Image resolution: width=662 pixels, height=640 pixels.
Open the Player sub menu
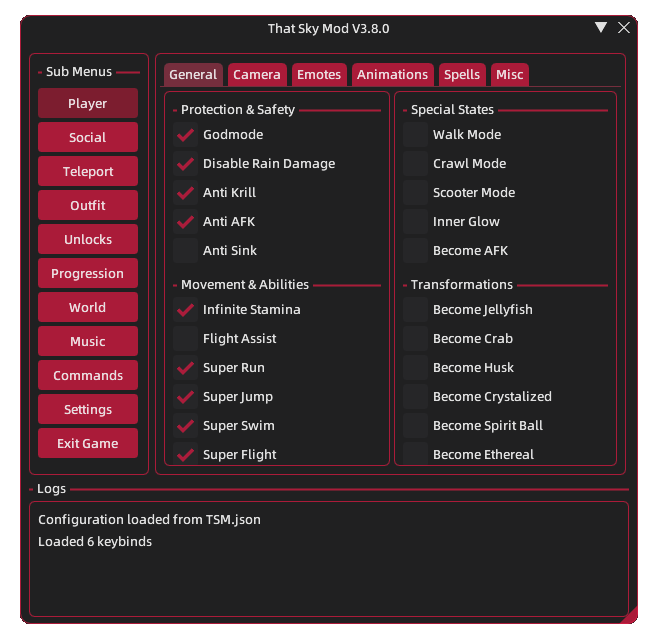[88, 103]
